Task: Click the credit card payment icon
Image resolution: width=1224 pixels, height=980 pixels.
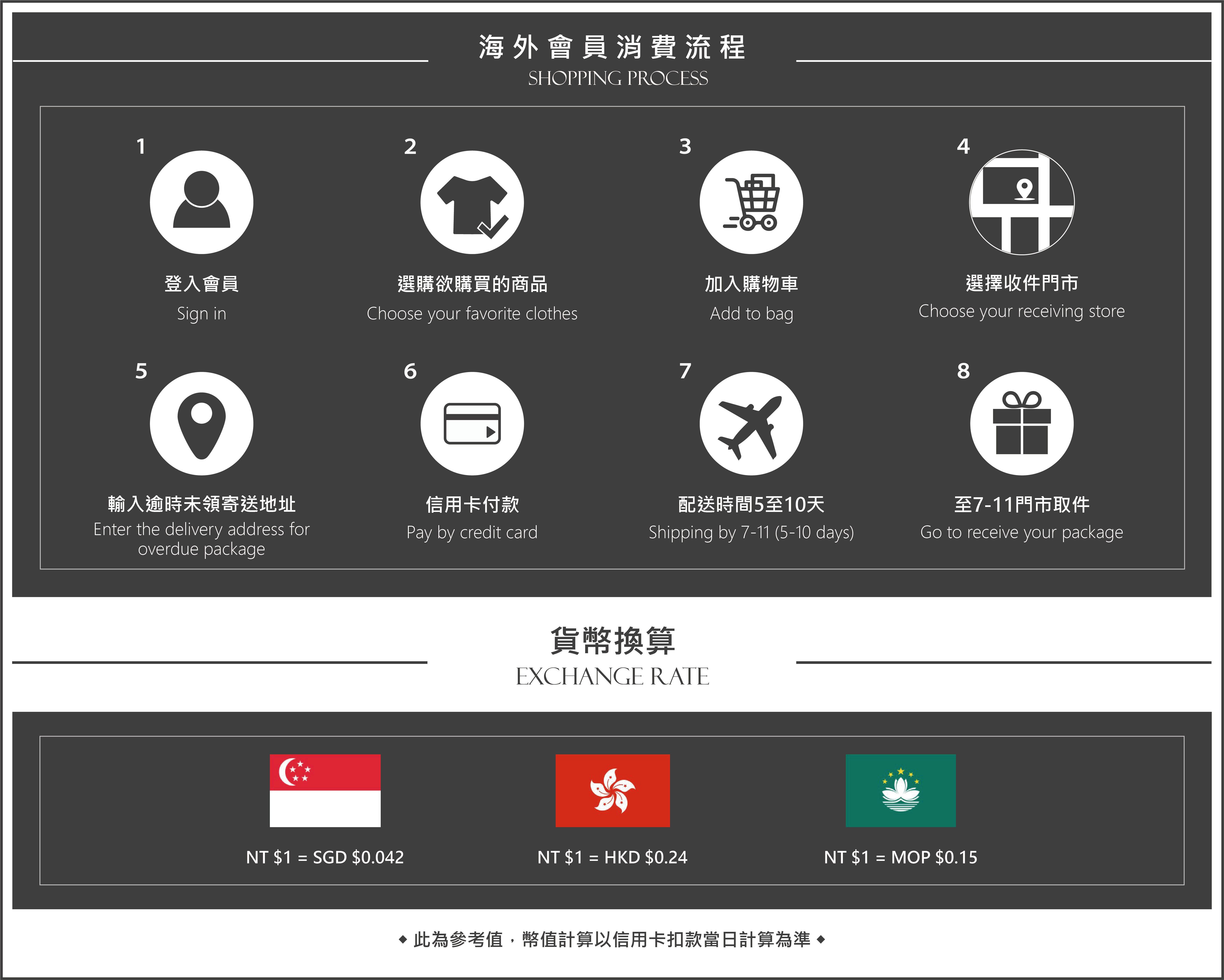Action: pos(472,424)
